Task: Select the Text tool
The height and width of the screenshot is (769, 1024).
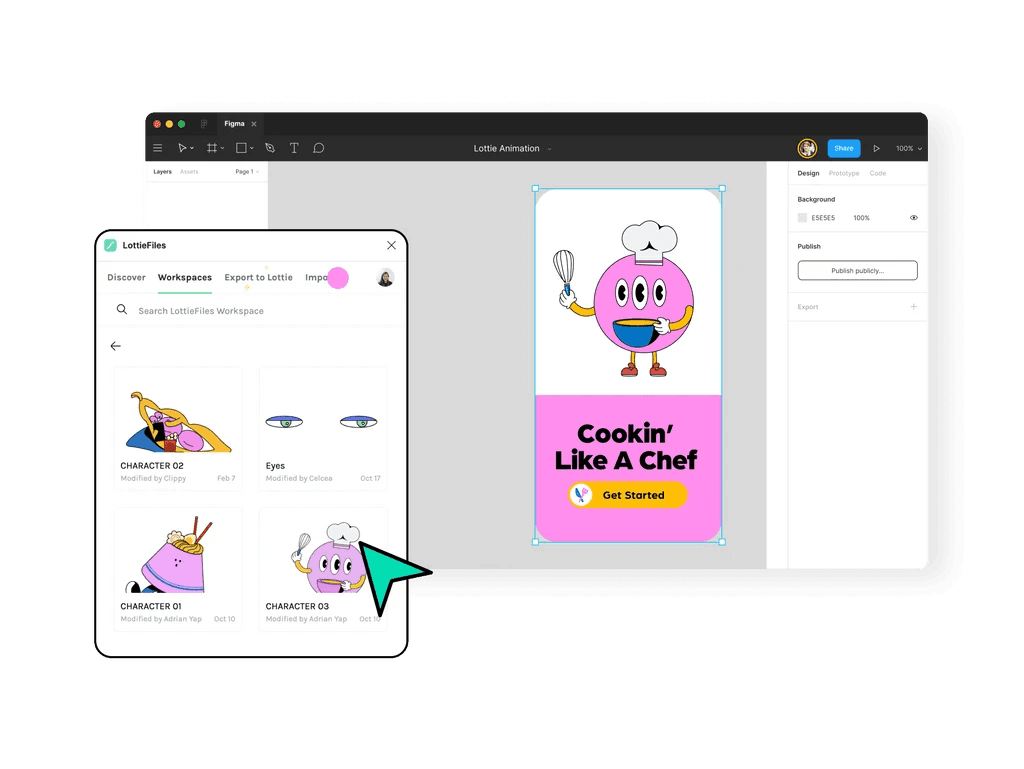Action: (293, 147)
